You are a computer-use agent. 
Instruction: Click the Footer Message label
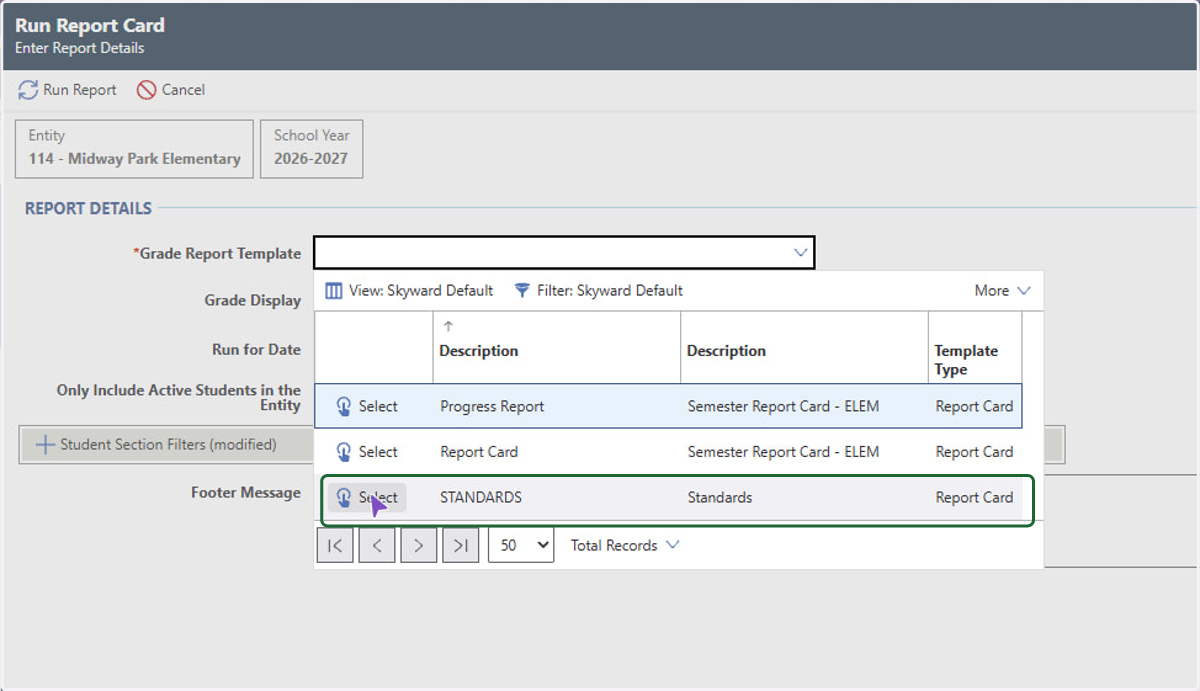click(x=246, y=492)
